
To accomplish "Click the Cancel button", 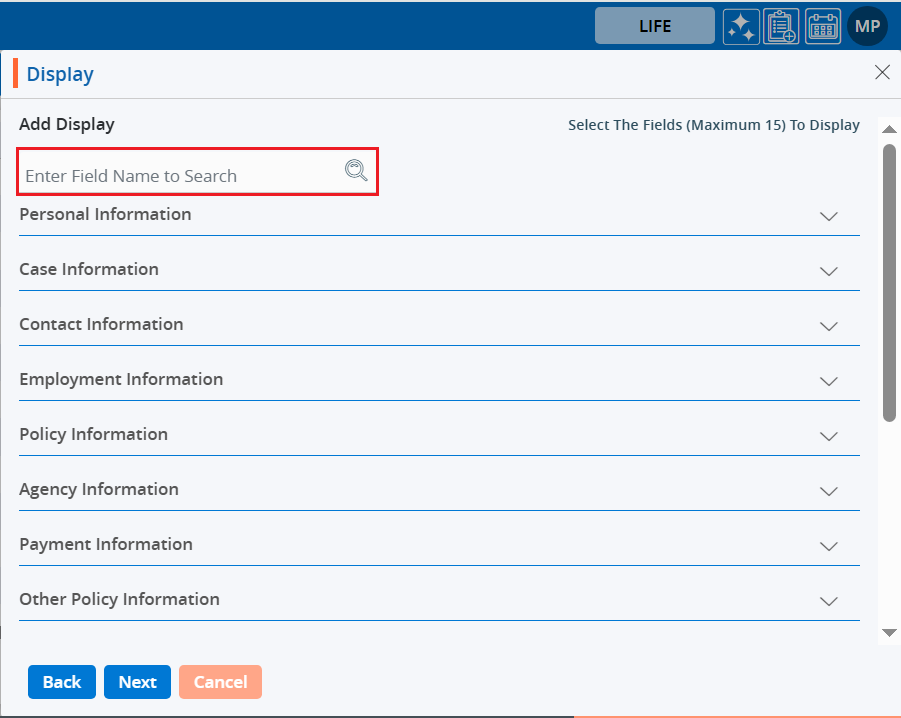I will point(220,682).
